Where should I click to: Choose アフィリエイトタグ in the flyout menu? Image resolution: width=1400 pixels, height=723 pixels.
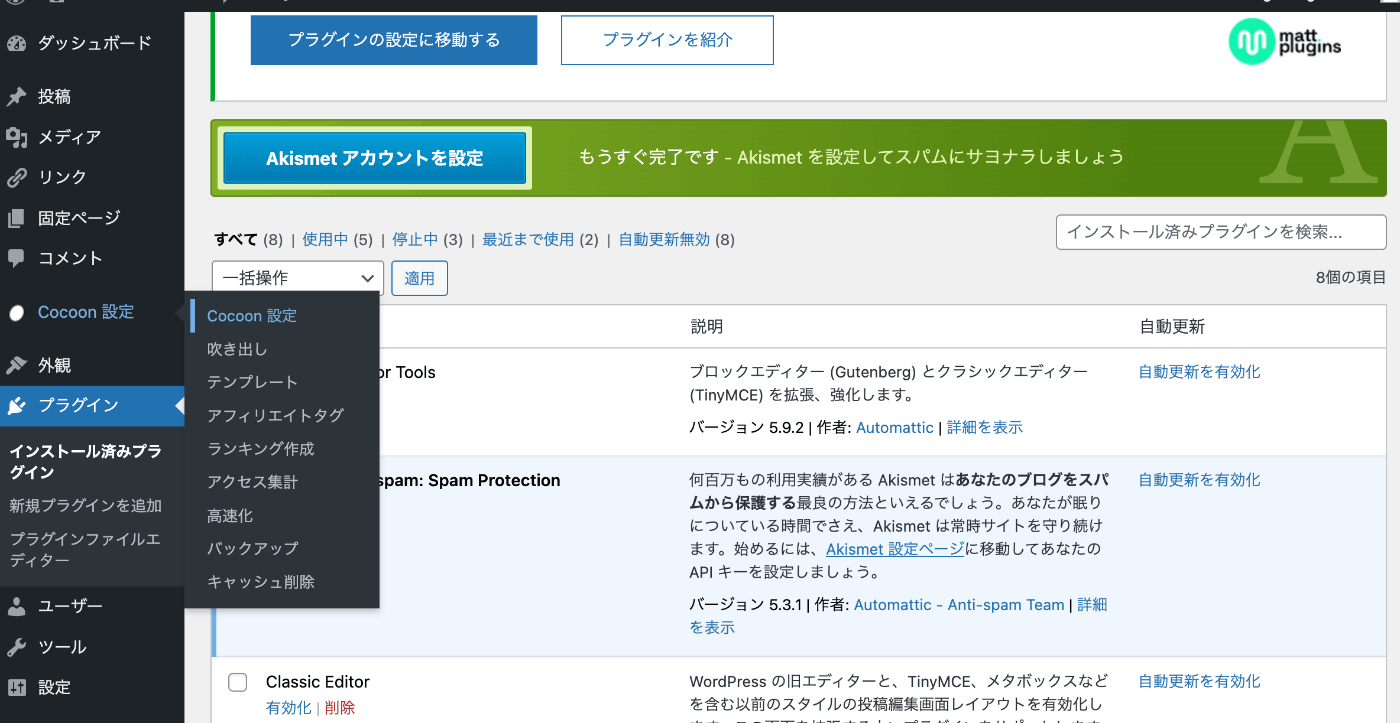click(275, 415)
